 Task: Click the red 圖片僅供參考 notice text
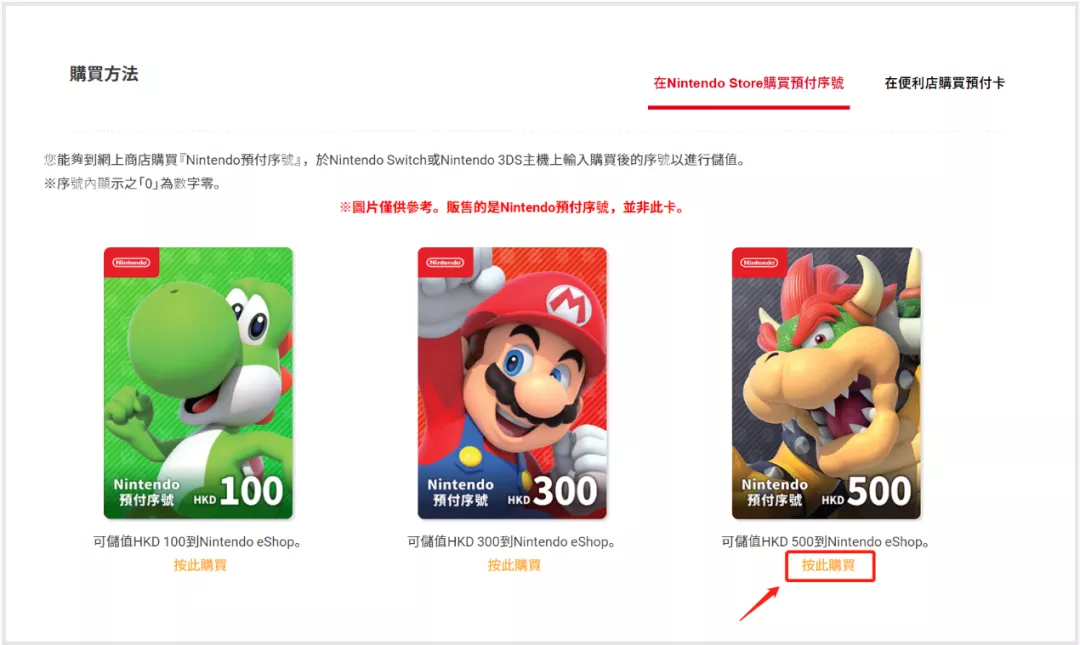(512, 207)
